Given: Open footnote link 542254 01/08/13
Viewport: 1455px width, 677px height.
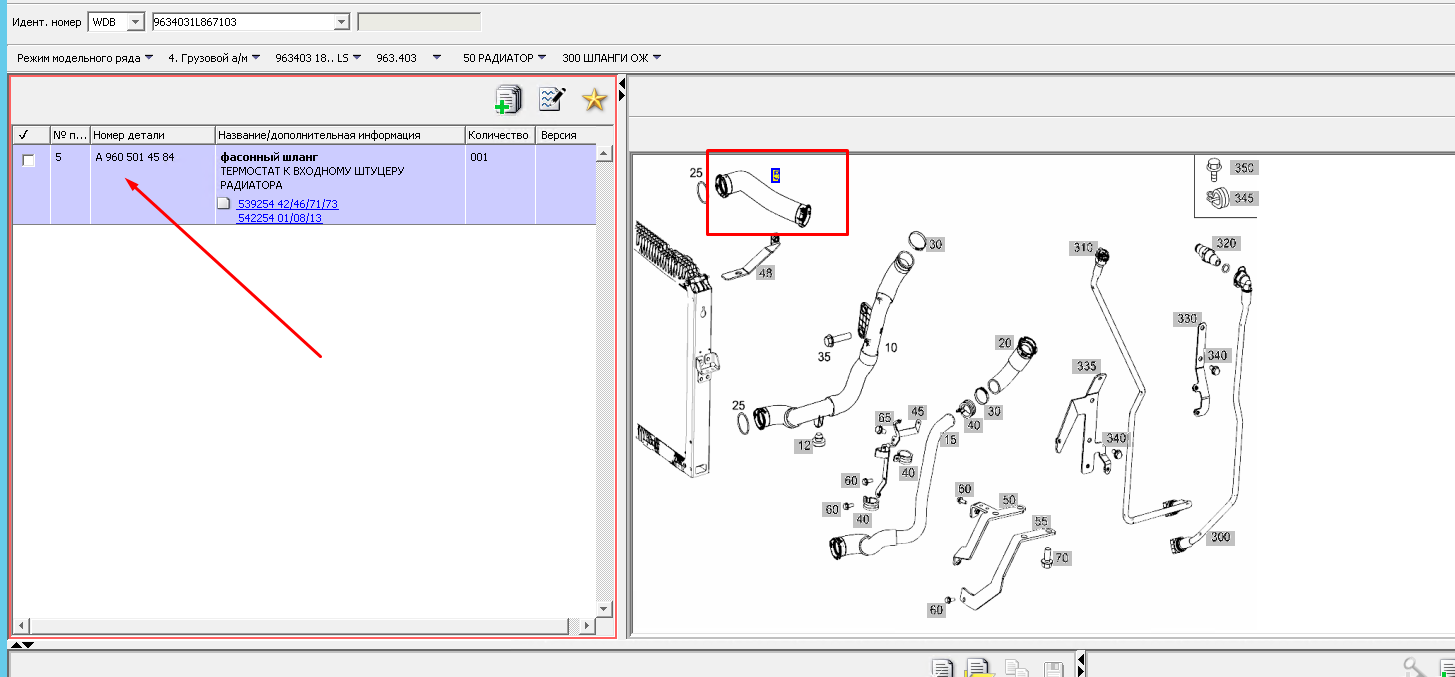Looking at the screenshot, I should (279, 217).
